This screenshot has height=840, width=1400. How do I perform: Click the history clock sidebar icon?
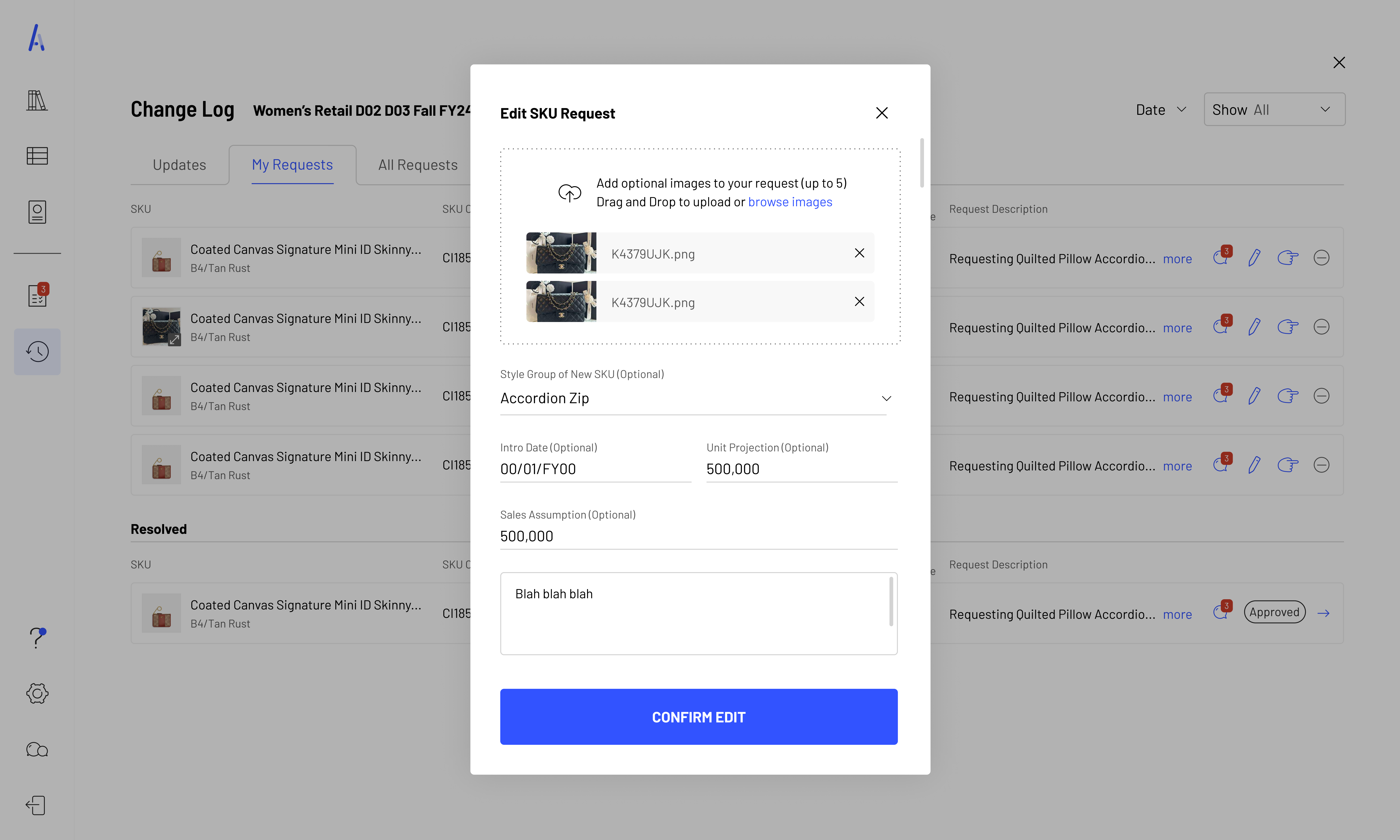(x=37, y=351)
